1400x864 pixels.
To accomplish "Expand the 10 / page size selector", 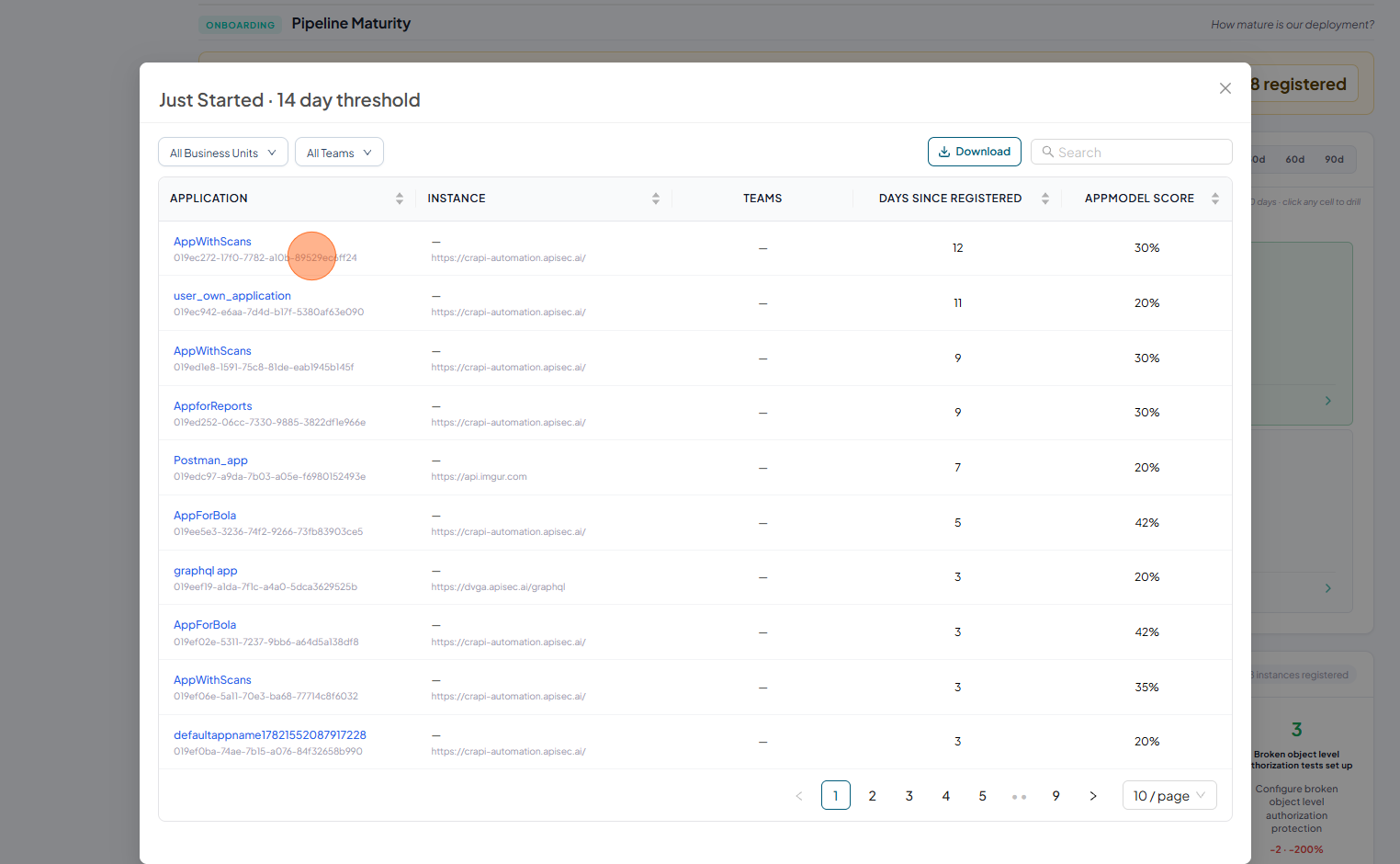I will tap(1169, 795).
